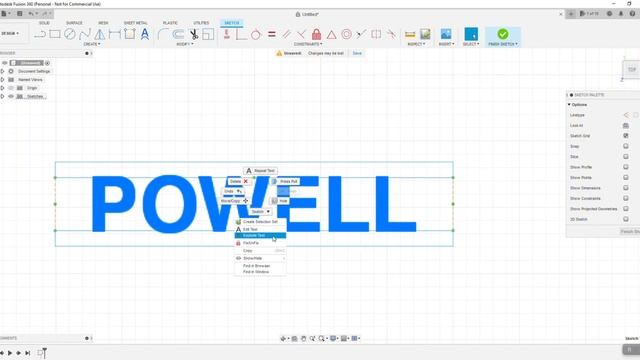The width and height of the screenshot is (640, 360).
Task: Open the Orbit navigation tool
Action: 283,338
